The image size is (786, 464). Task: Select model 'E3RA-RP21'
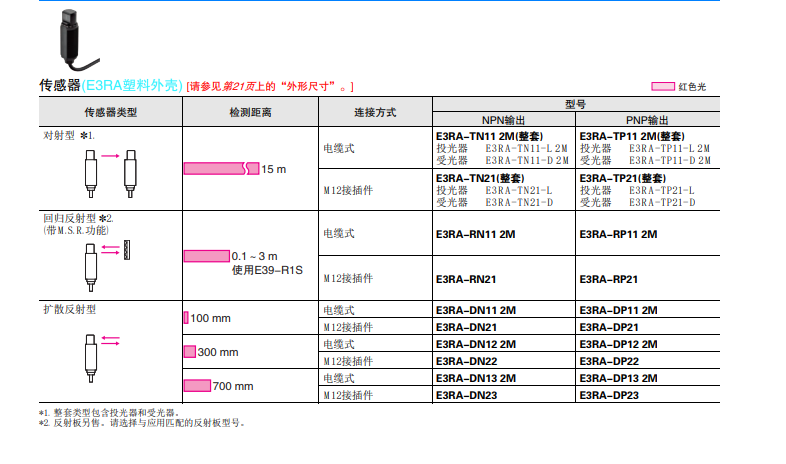click(609, 280)
